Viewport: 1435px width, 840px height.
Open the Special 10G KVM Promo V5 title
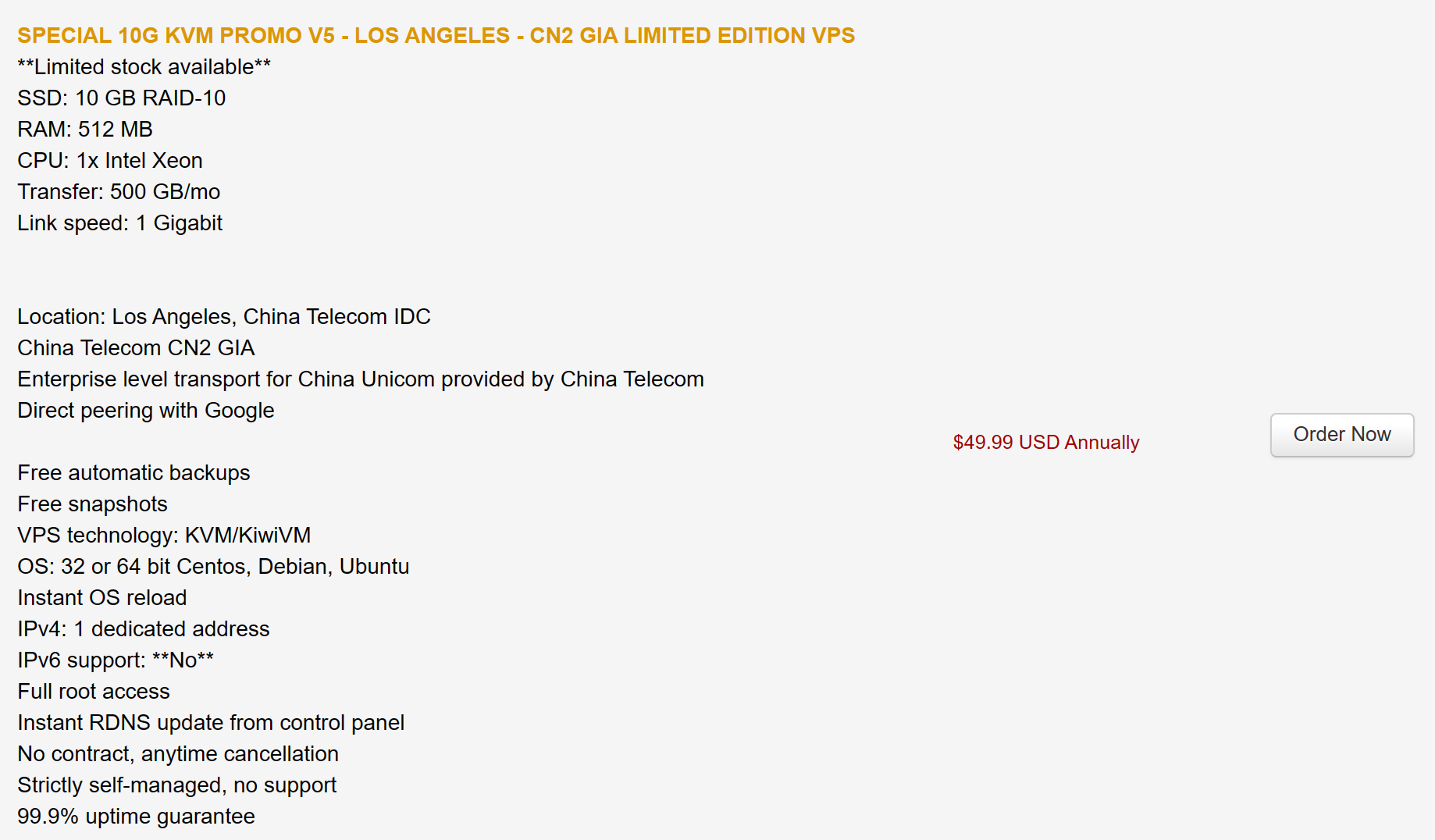[436, 36]
